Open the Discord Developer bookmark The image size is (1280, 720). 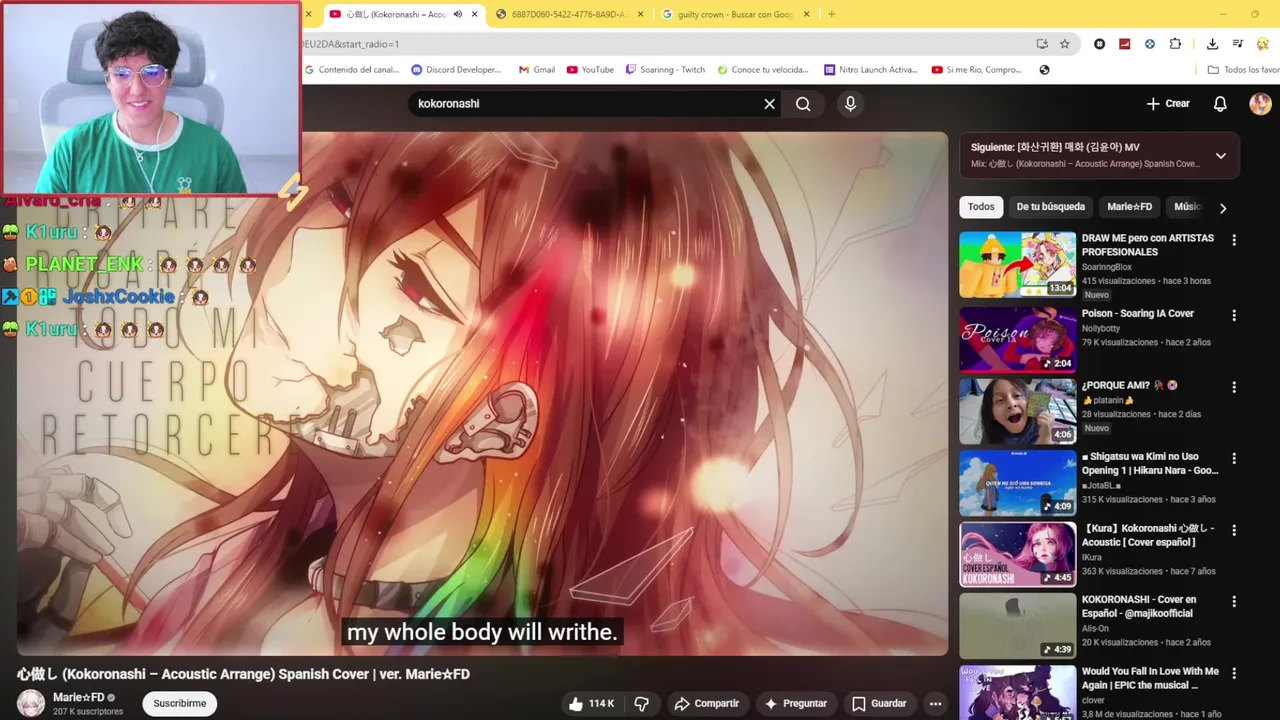pos(456,70)
